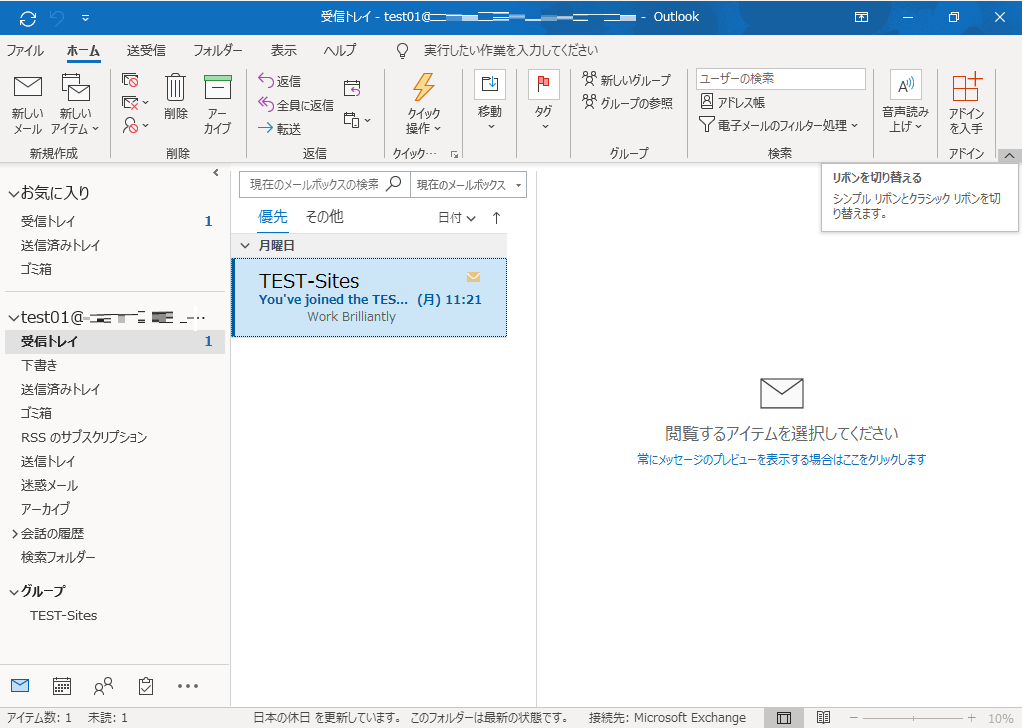The width and height of the screenshot is (1022, 728).
Task: Click 全員に返信 reply all
Action: (296, 104)
